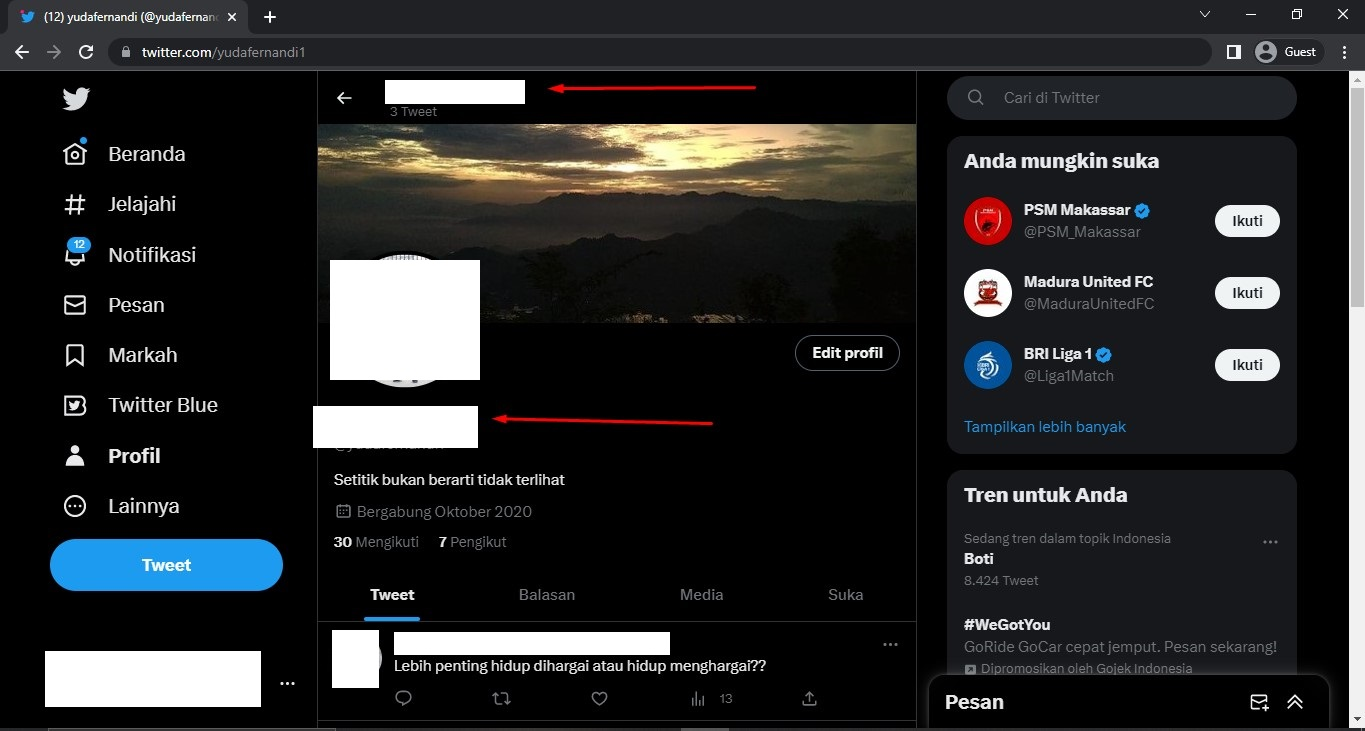1365x731 pixels.
Task: Open Guest profile button in browser
Action: [x=1288, y=52]
